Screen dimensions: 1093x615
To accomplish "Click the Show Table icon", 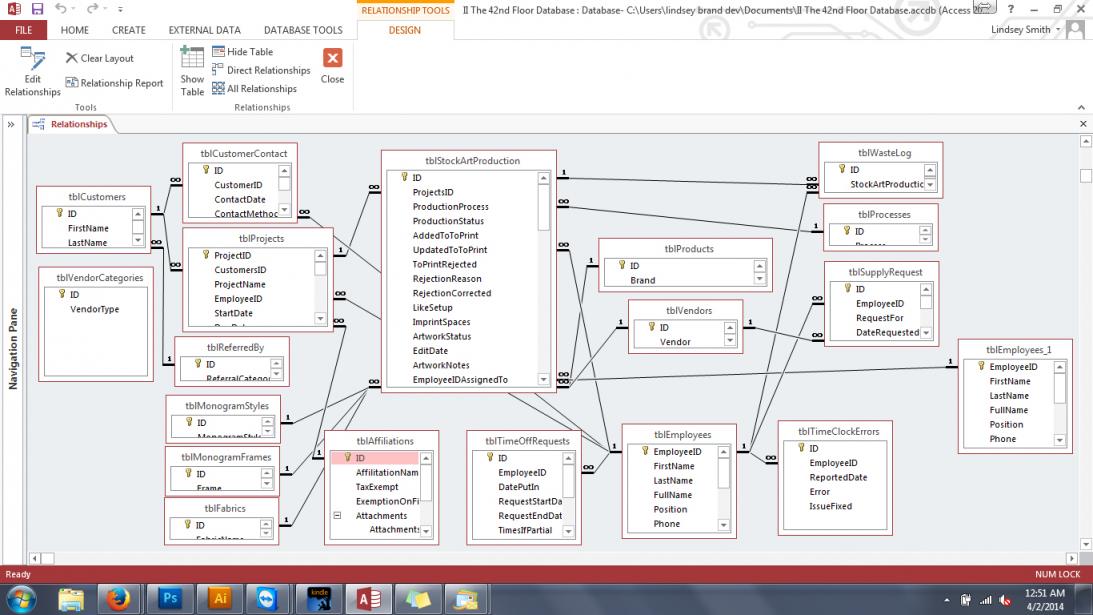I will click(192, 57).
